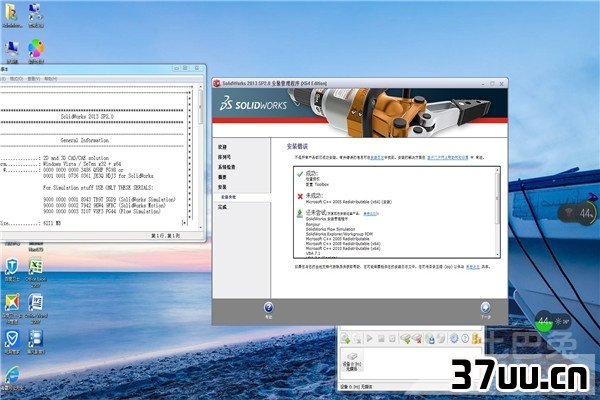Click the add-image green plus toolbar icon

[x=345, y=338]
